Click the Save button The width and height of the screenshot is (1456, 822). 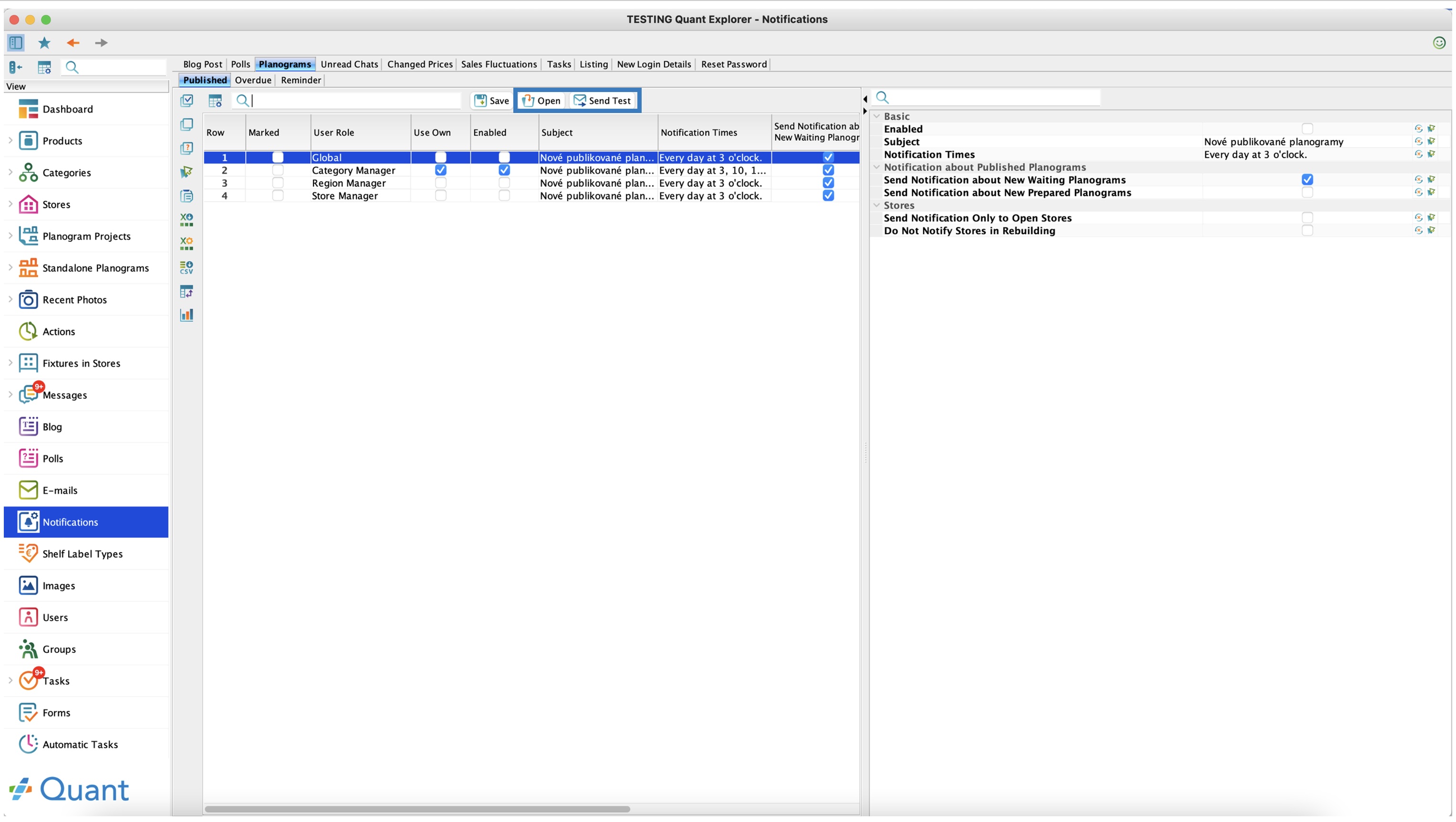491,101
